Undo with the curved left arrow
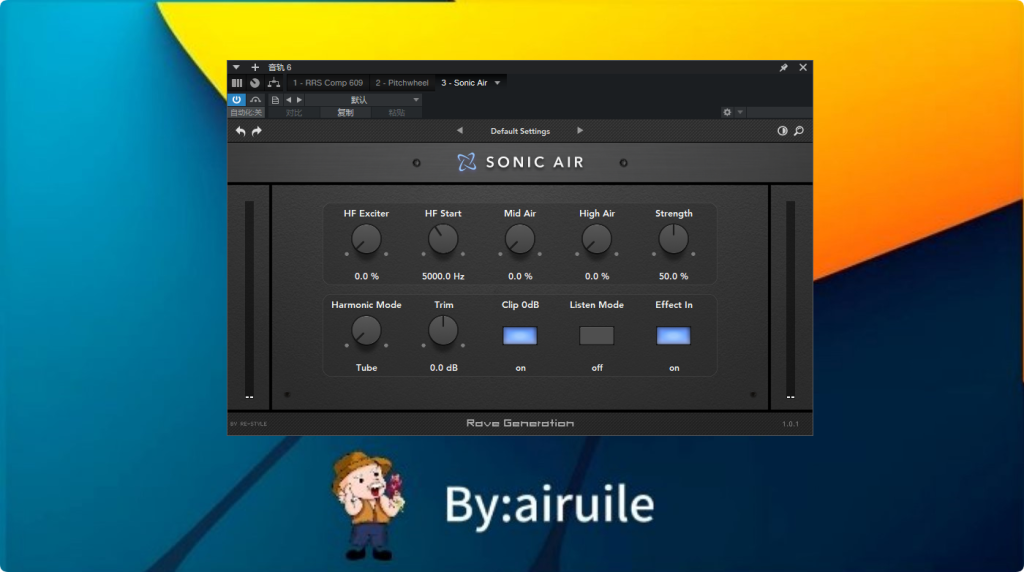 click(x=240, y=131)
